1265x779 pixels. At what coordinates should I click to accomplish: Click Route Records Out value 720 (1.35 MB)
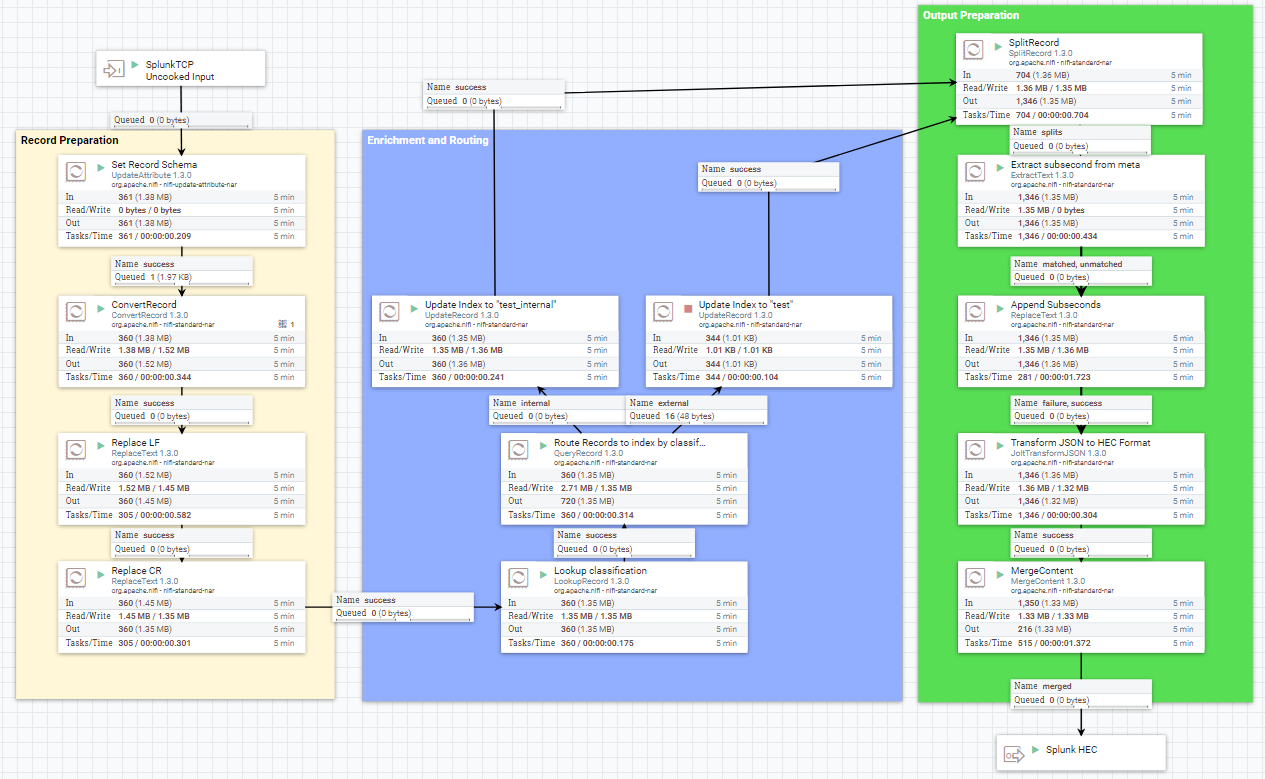coord(587,501)
